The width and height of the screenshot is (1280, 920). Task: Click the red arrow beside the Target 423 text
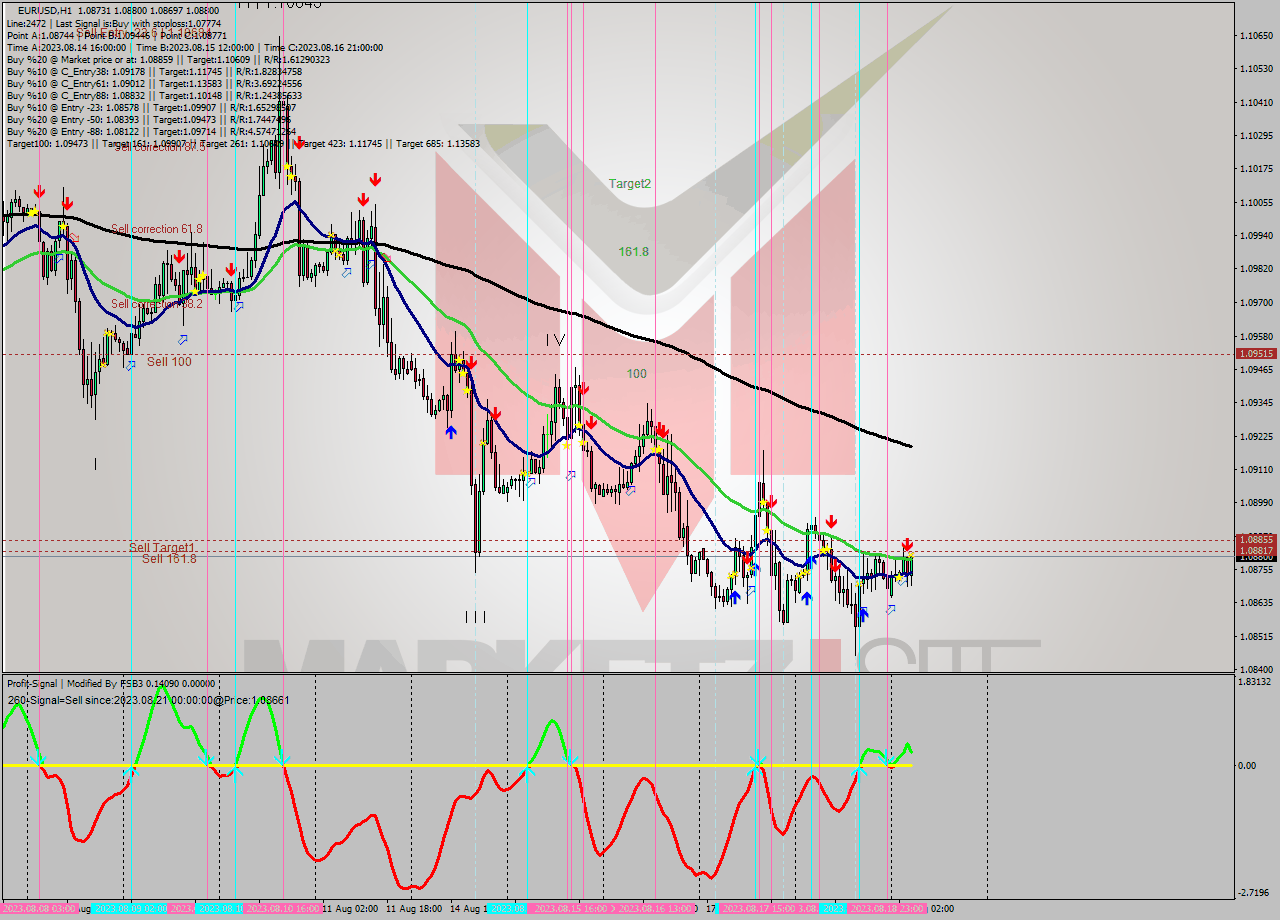click(x=298, y=141)
